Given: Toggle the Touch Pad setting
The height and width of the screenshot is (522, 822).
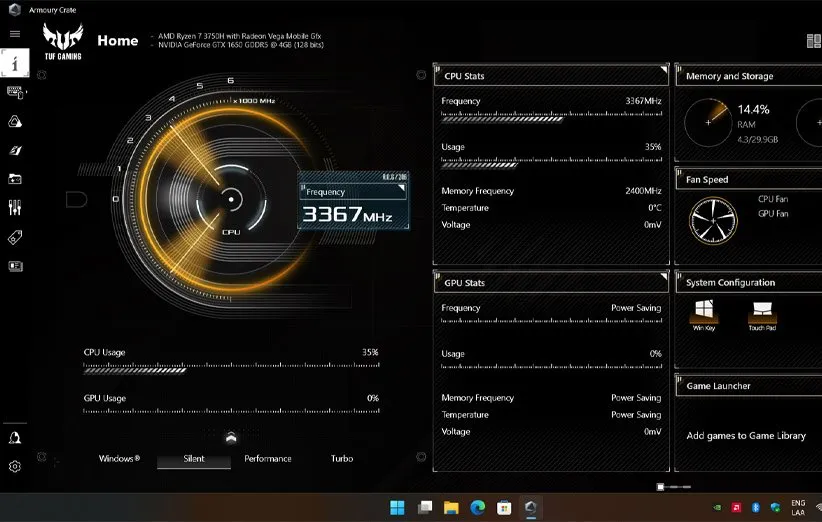Looking at the screenshot, I should (x=762, y=309).
